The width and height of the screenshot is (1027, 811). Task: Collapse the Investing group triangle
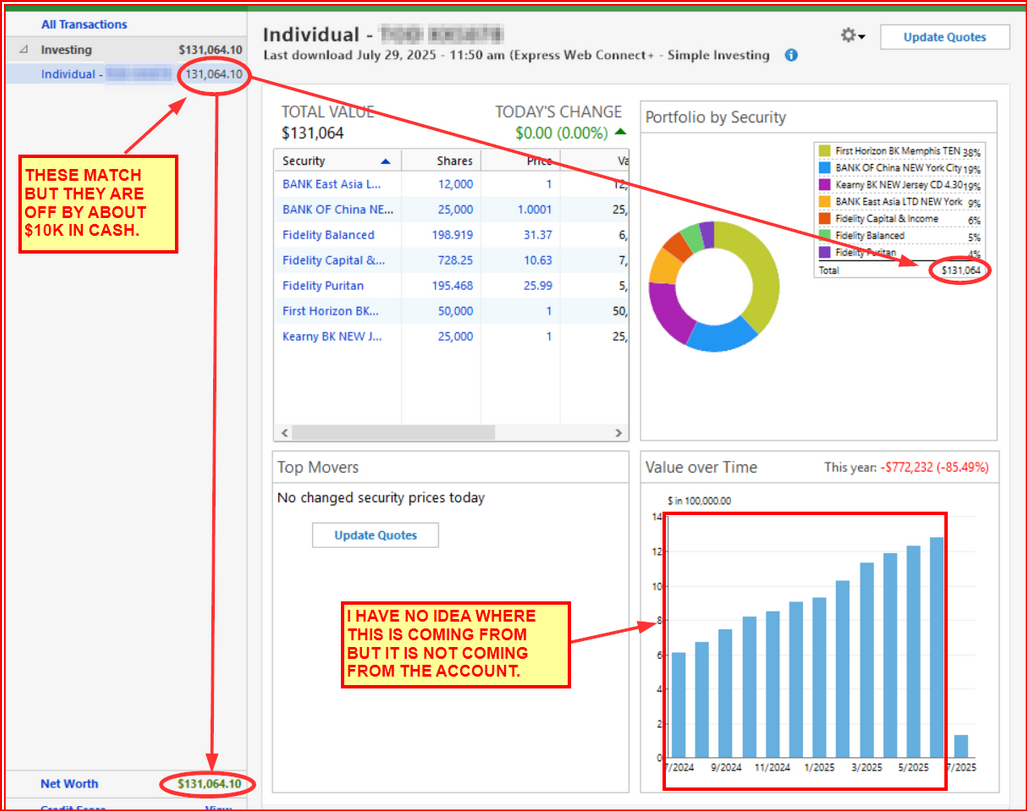(24, 49)
